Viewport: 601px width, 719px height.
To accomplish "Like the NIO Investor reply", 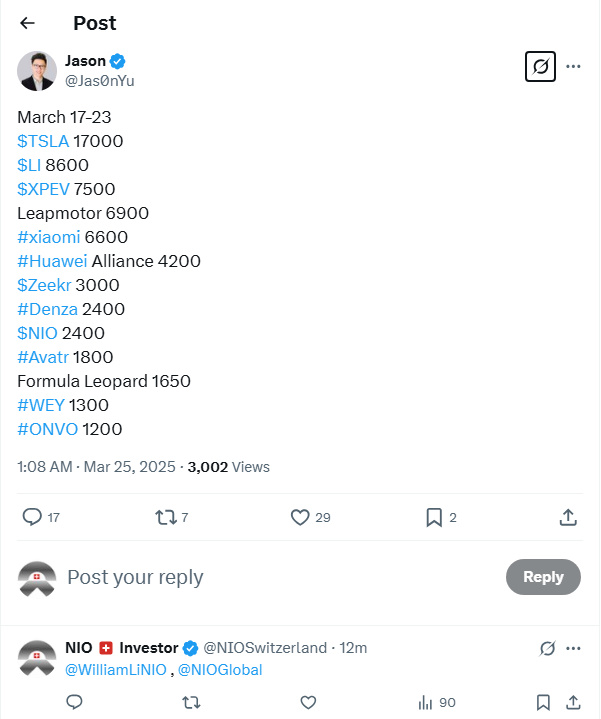I will coord(309,702).
